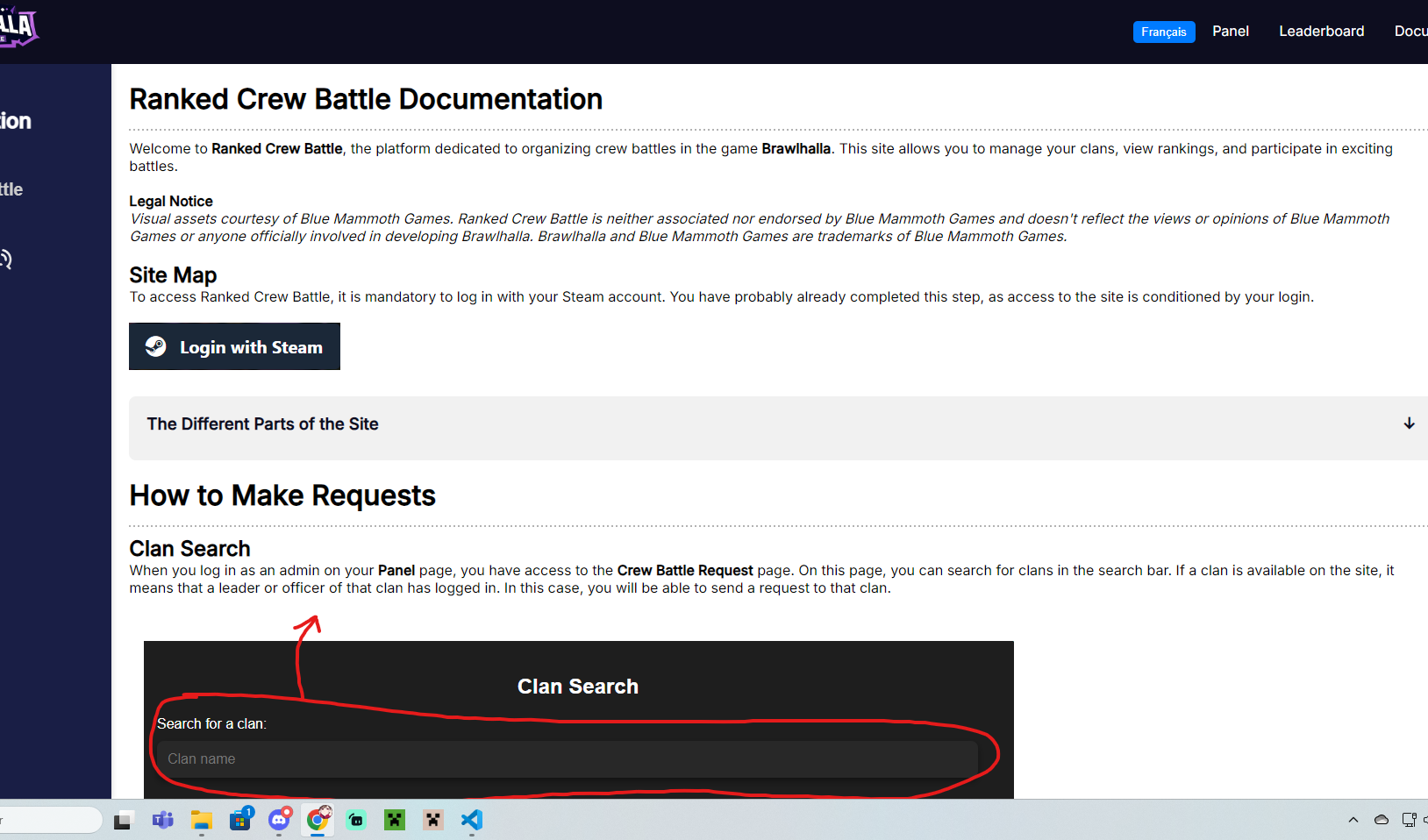The image size is (1428, 840).
Task: Click the Windows taskbar search box
Action: (x=50, y=820)
